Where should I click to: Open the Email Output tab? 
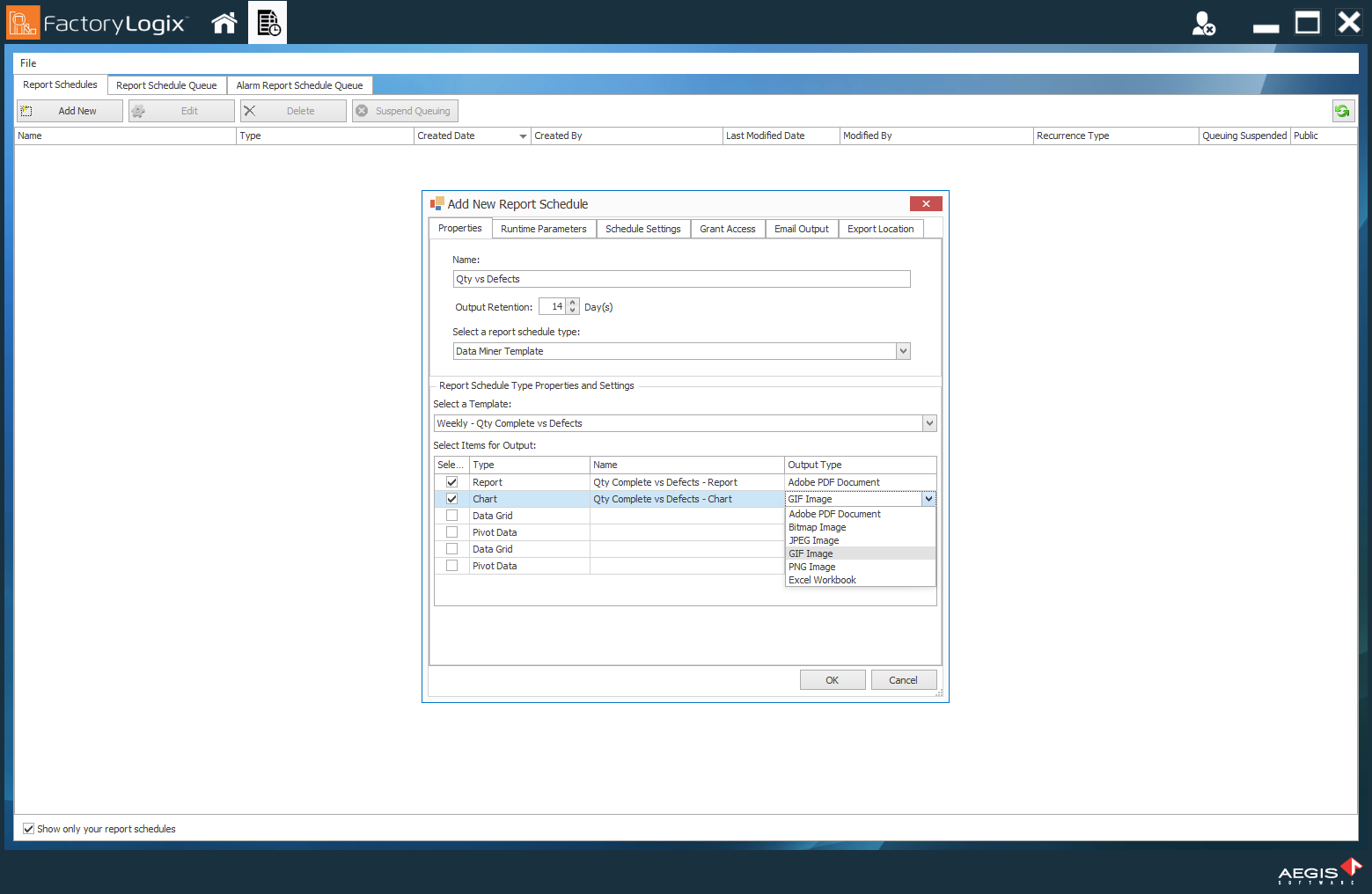(x=802, y=229)
